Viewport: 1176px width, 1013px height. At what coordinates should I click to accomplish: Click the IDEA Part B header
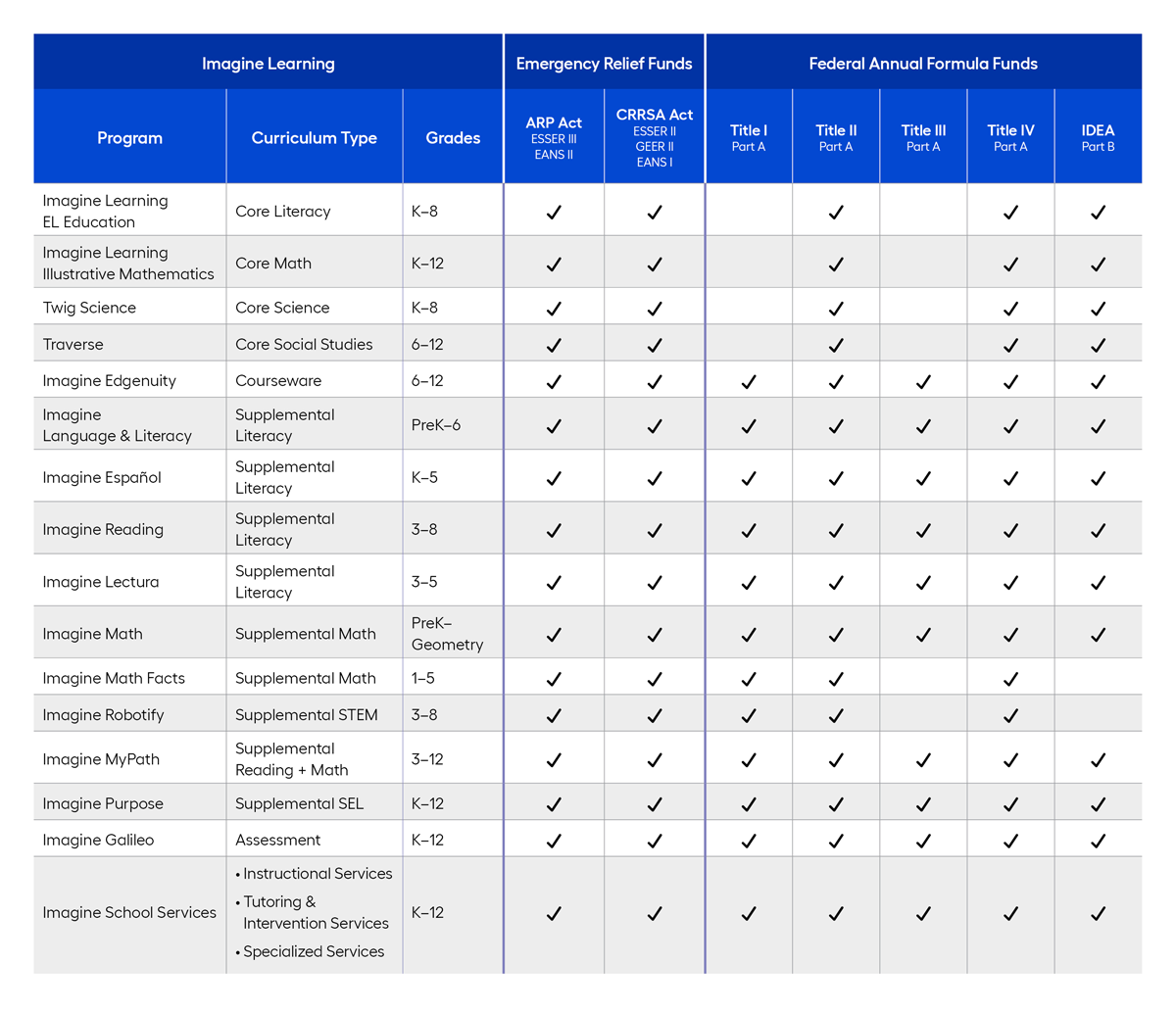(x=1098, y=138)
